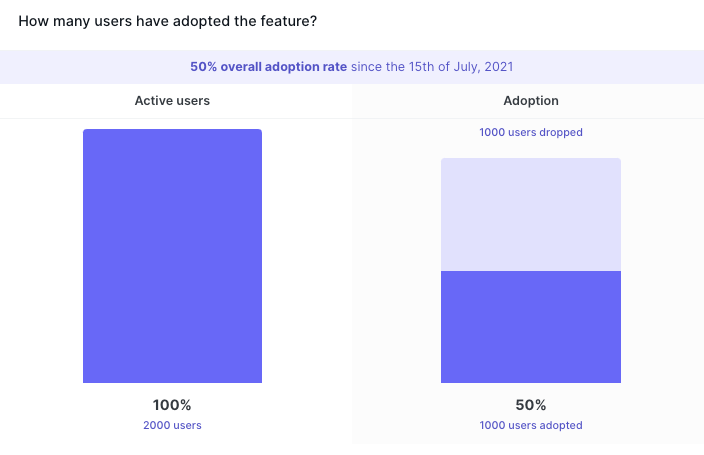The height and width of the screenshot is (455, 704).
Task: Click the "100%" label under Active users bar
Action: tap(172, 405)
